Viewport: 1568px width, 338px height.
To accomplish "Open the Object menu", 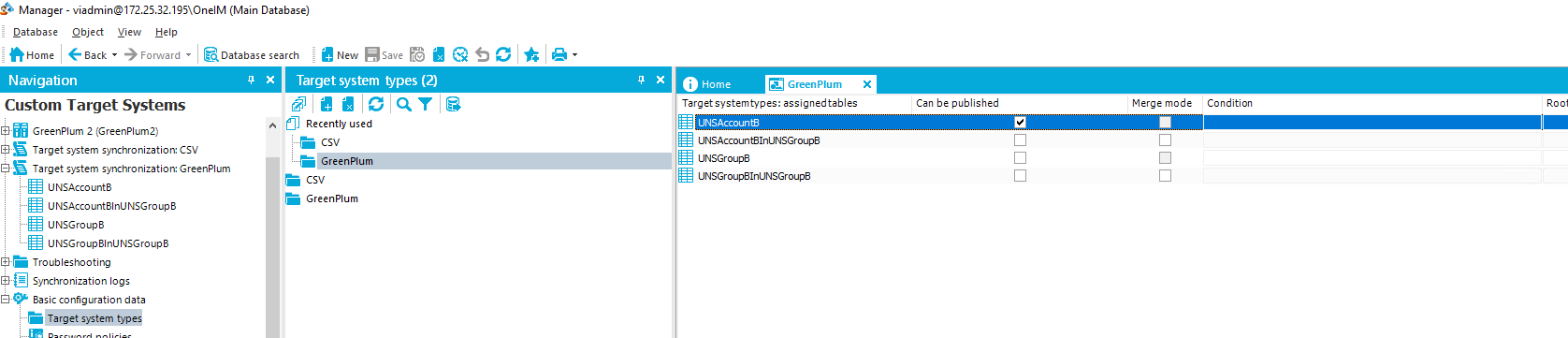I will [x=88, y=32].
